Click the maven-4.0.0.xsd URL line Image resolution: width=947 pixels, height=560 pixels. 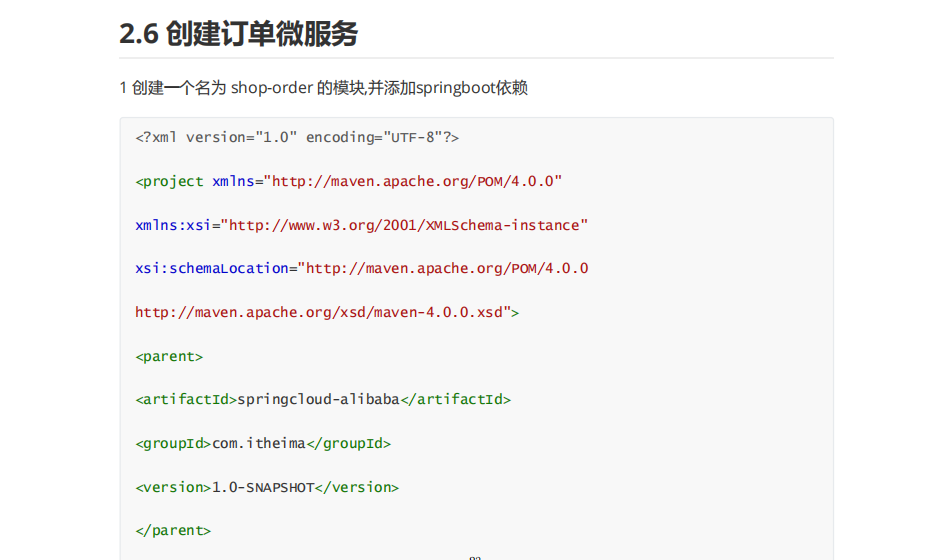(x=327, y=312)
